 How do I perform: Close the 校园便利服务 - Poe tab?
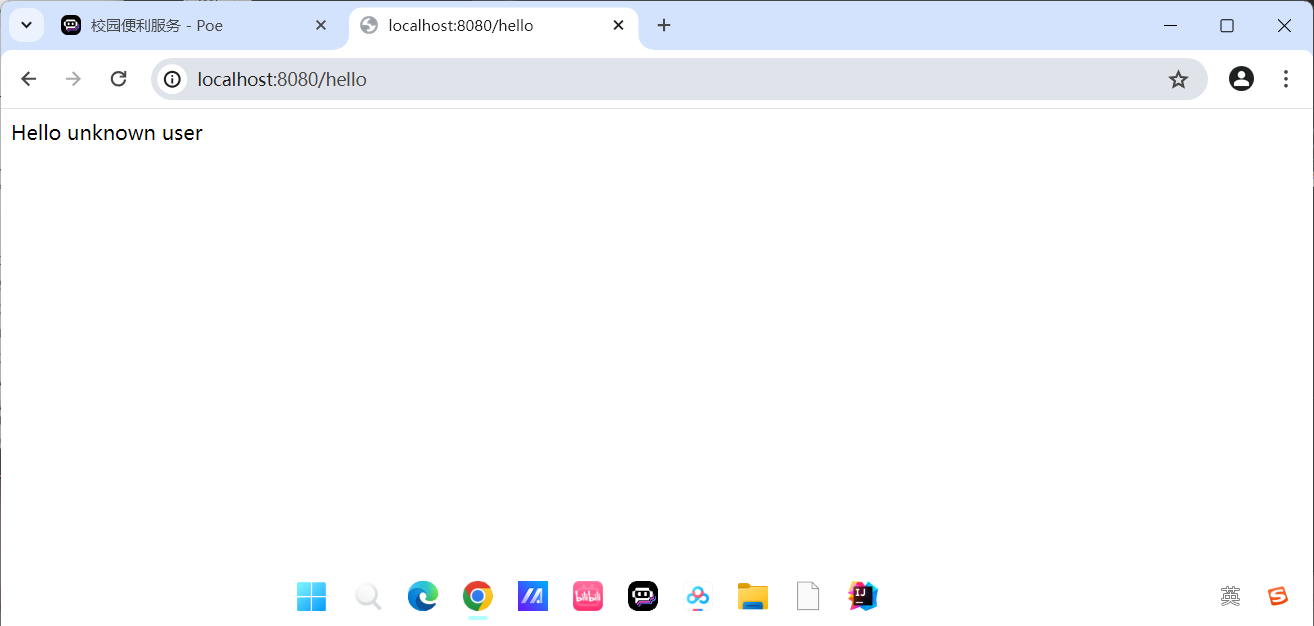(x=321, y=26)
